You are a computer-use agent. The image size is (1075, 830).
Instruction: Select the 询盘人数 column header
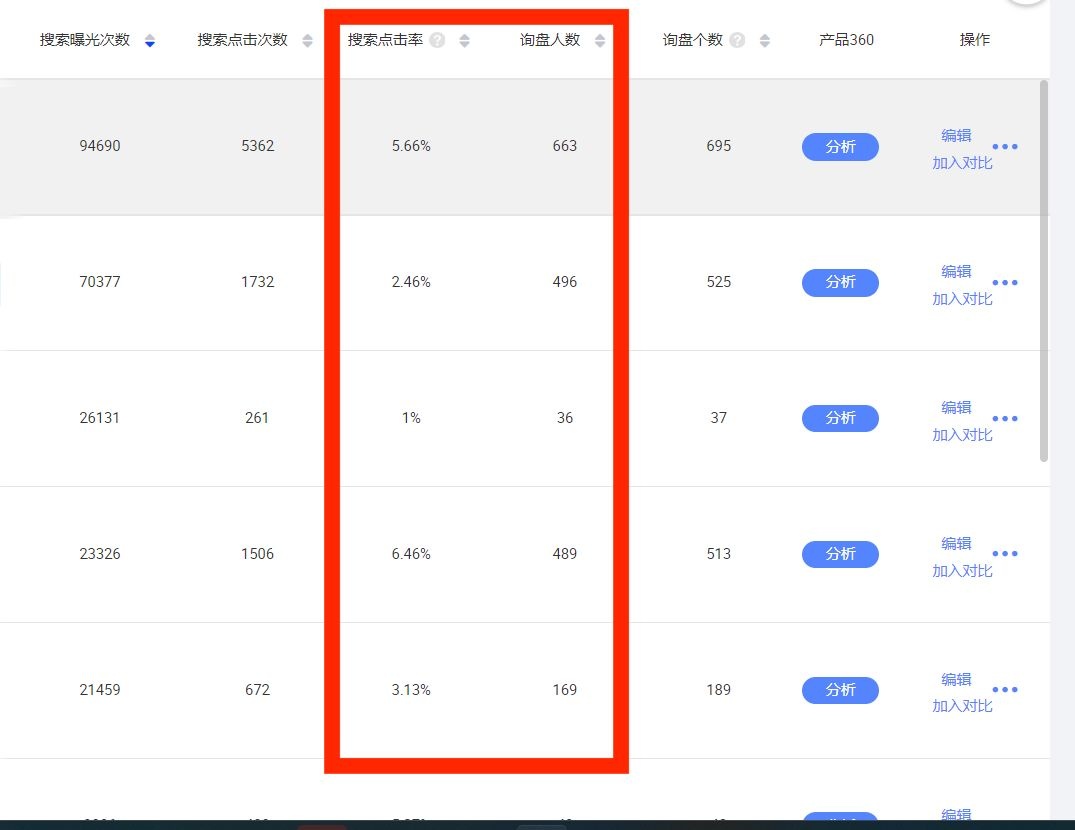click(x=550, y=40)
